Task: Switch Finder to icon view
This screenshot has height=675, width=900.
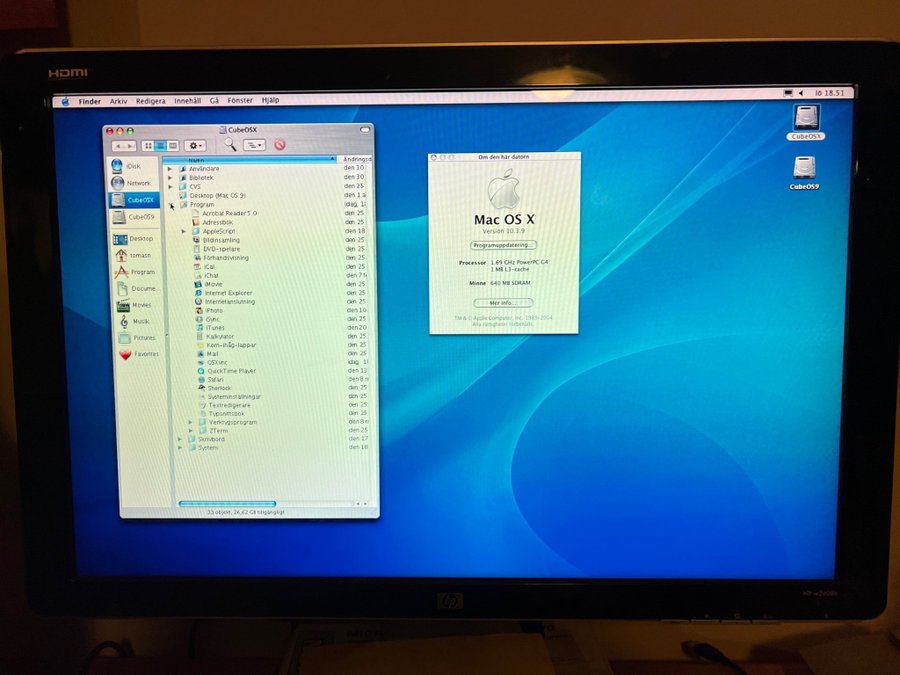Action: tap(148, 146)
